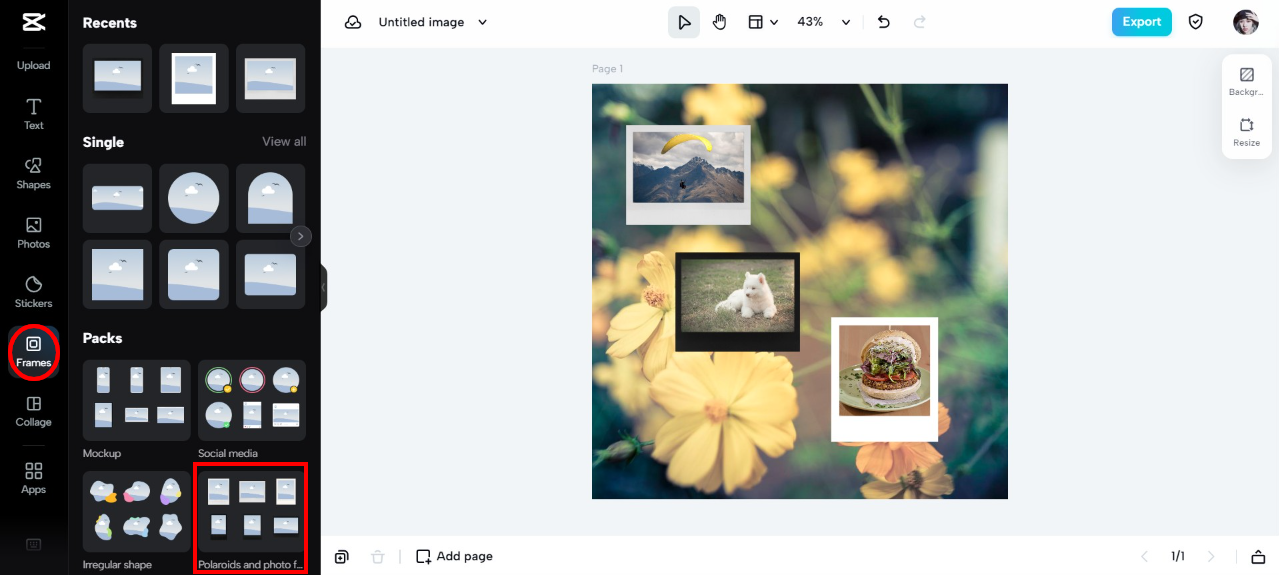1279x575 pixels.
Task: Open the user profile avatar
Action: point(1245,22)
